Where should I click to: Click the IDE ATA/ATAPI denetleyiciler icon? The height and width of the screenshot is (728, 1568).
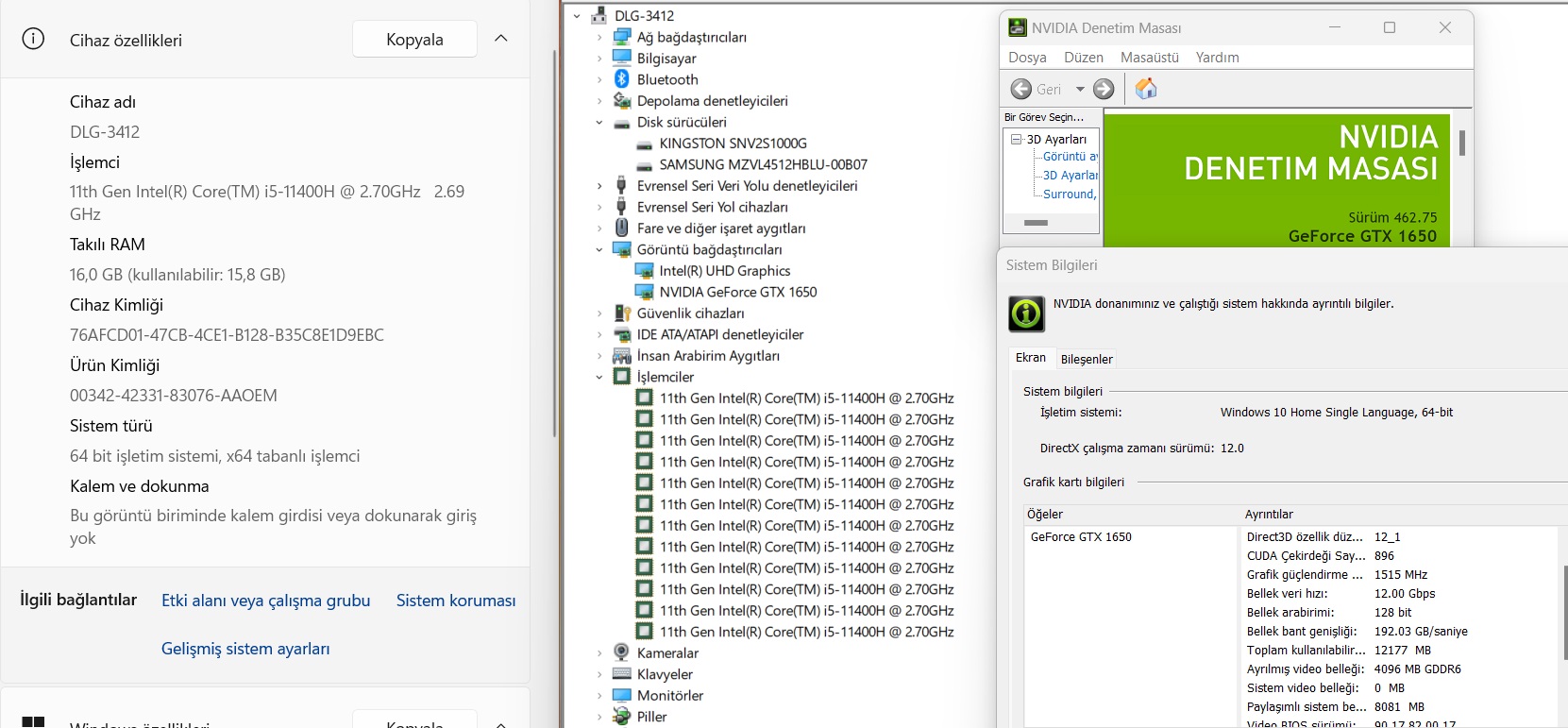click(622, 334)
